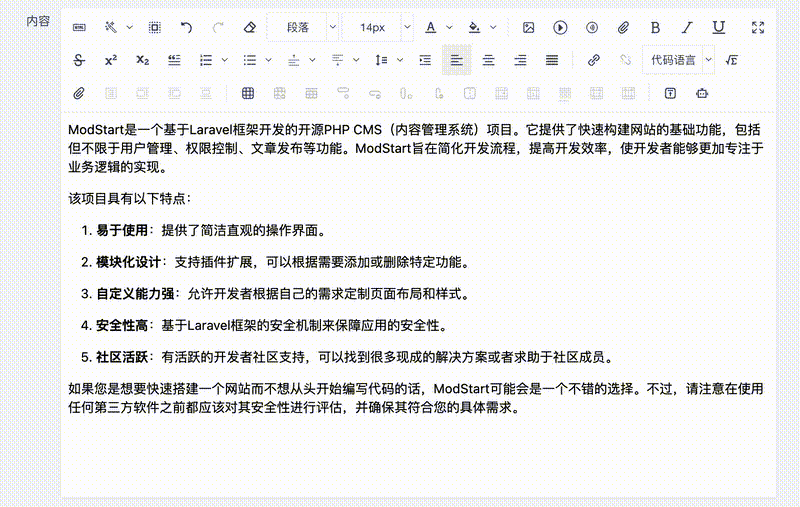Viewport: 800px width, 507px height.
Task: Select center alignment in the toolbar
Action: pyautogui.click(x=488, y=60)
